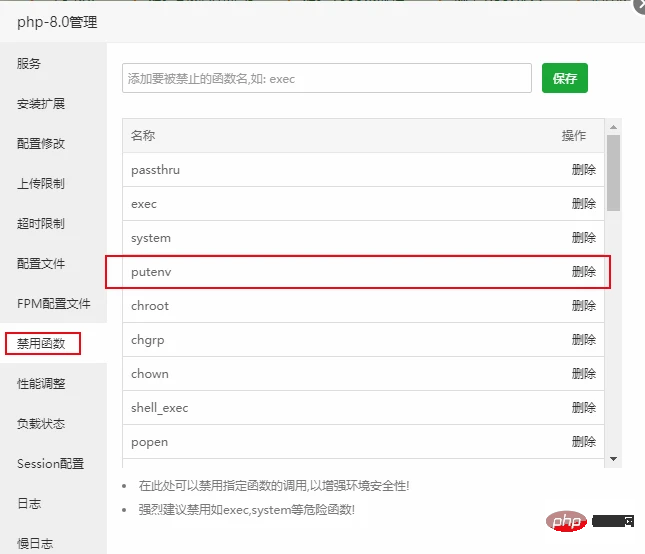Remove exec from the disabled list
Screen dimensions: 645x554
point(583,204)
